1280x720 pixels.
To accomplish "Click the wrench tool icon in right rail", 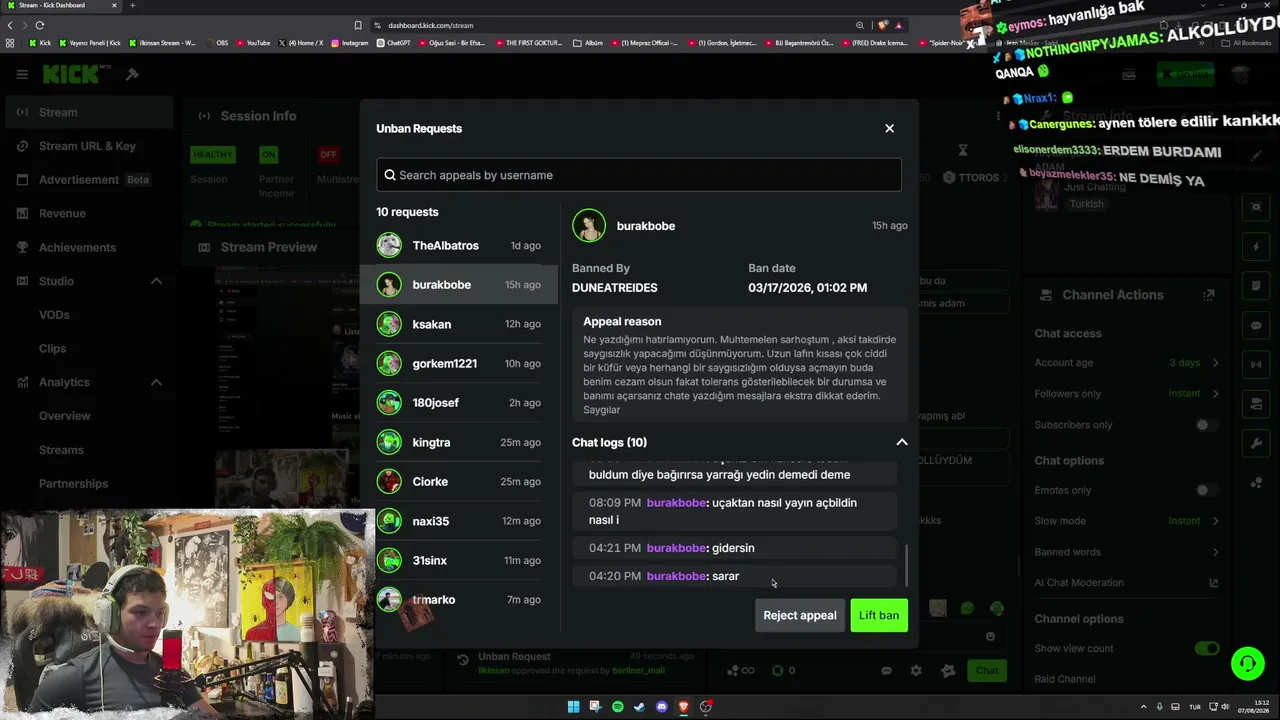I will coord(1257,443).
